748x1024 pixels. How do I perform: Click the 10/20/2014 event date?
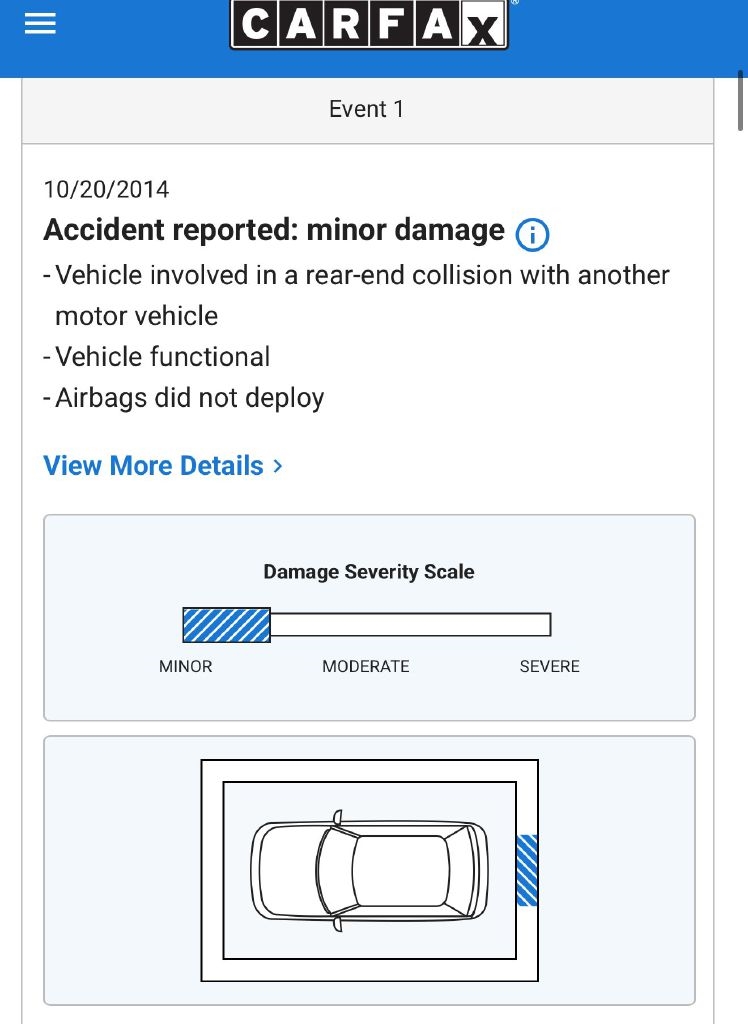tap(107, 189)
